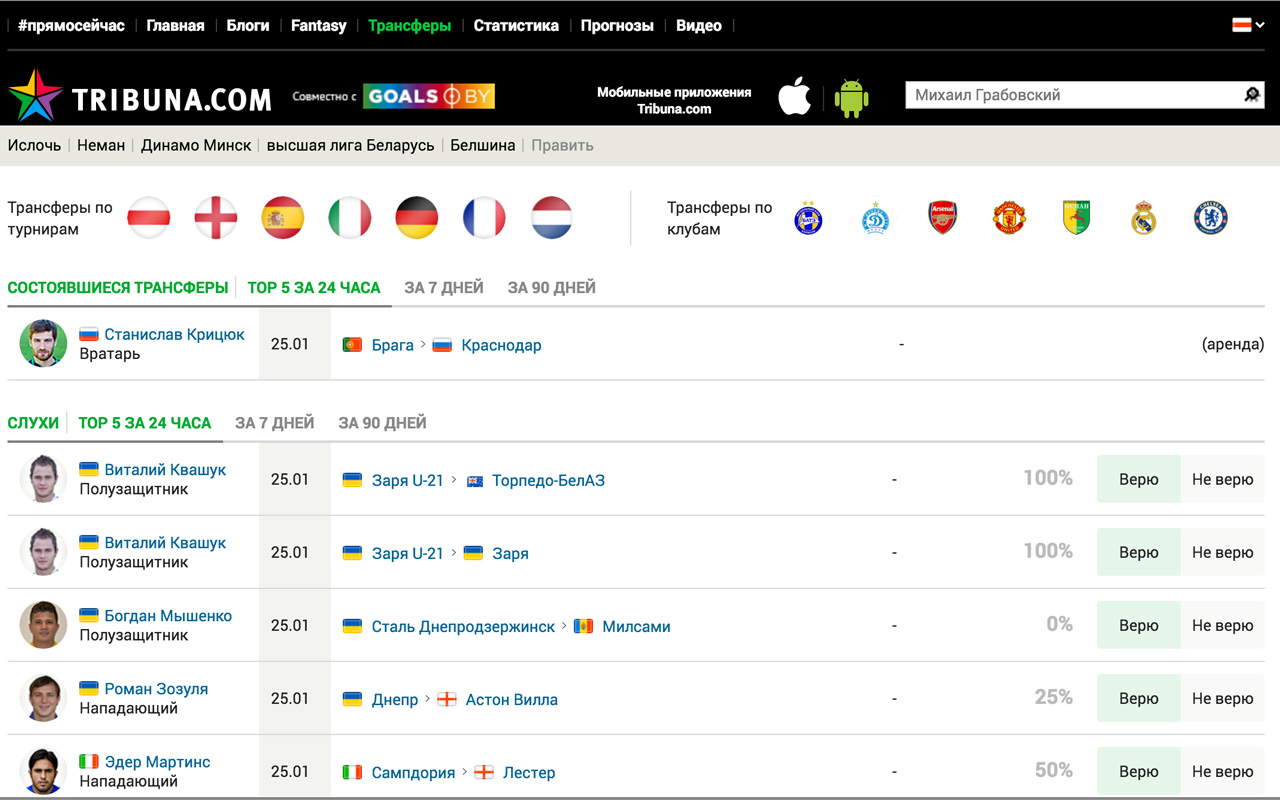Image resolution: width=1280 pixels, height=800 pixels.
Task: Open Прогнозы in top menu
Action: (617, 26)
